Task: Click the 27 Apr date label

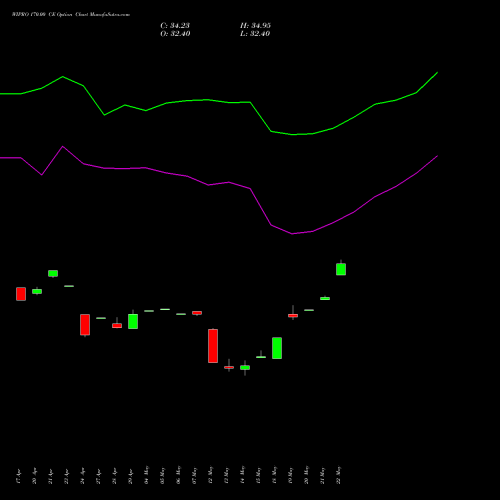Action: 99,476
